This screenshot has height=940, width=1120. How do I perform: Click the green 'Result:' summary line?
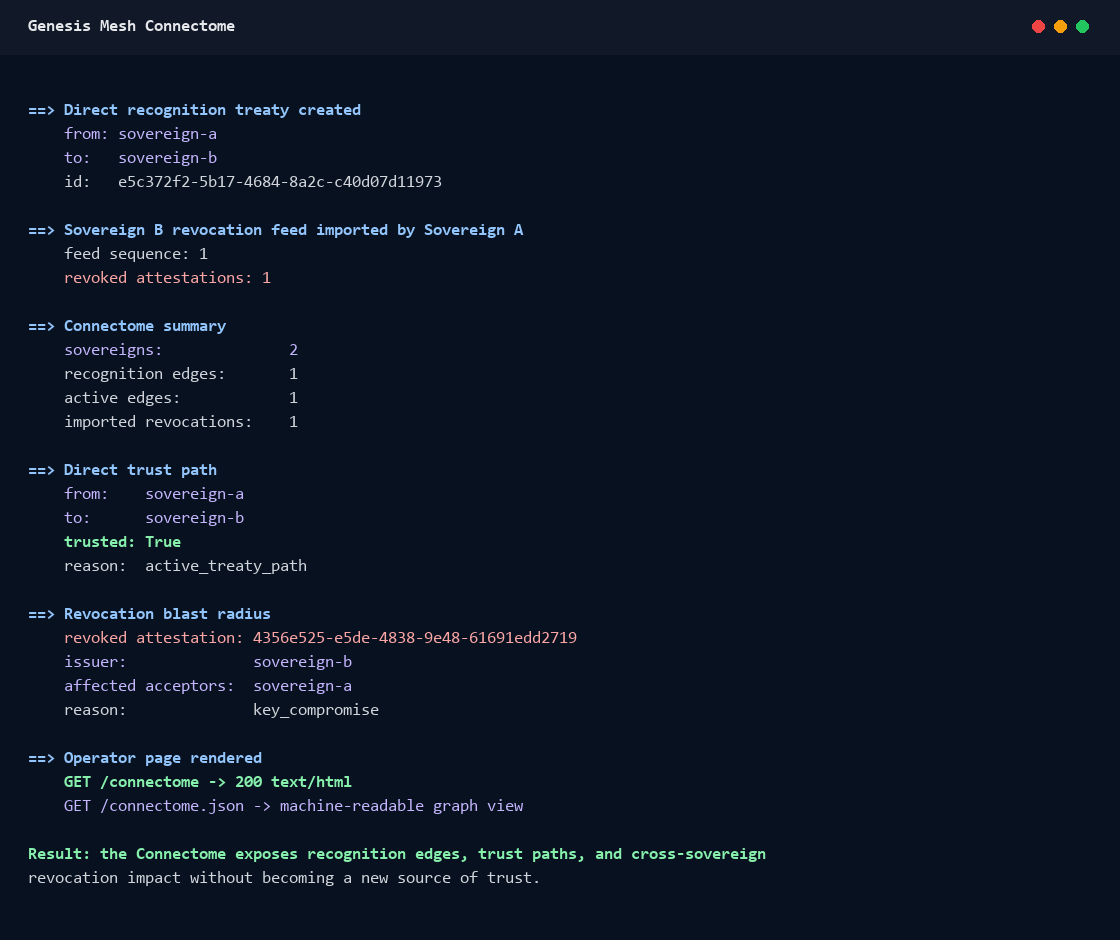(x=396, y=854)
